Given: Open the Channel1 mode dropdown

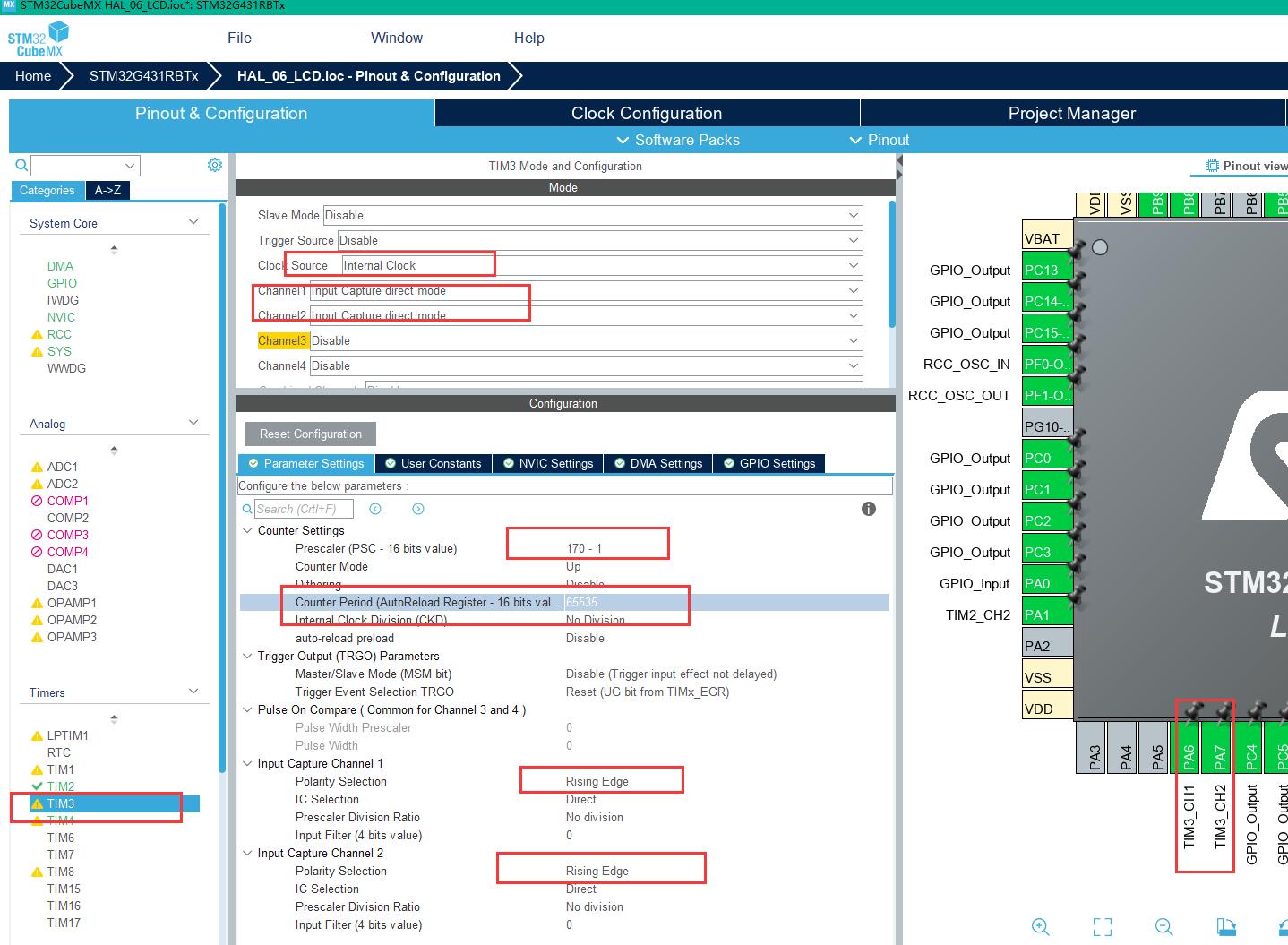Looking at the screenshot, I should pyautogui.click(x=586, y=290).
